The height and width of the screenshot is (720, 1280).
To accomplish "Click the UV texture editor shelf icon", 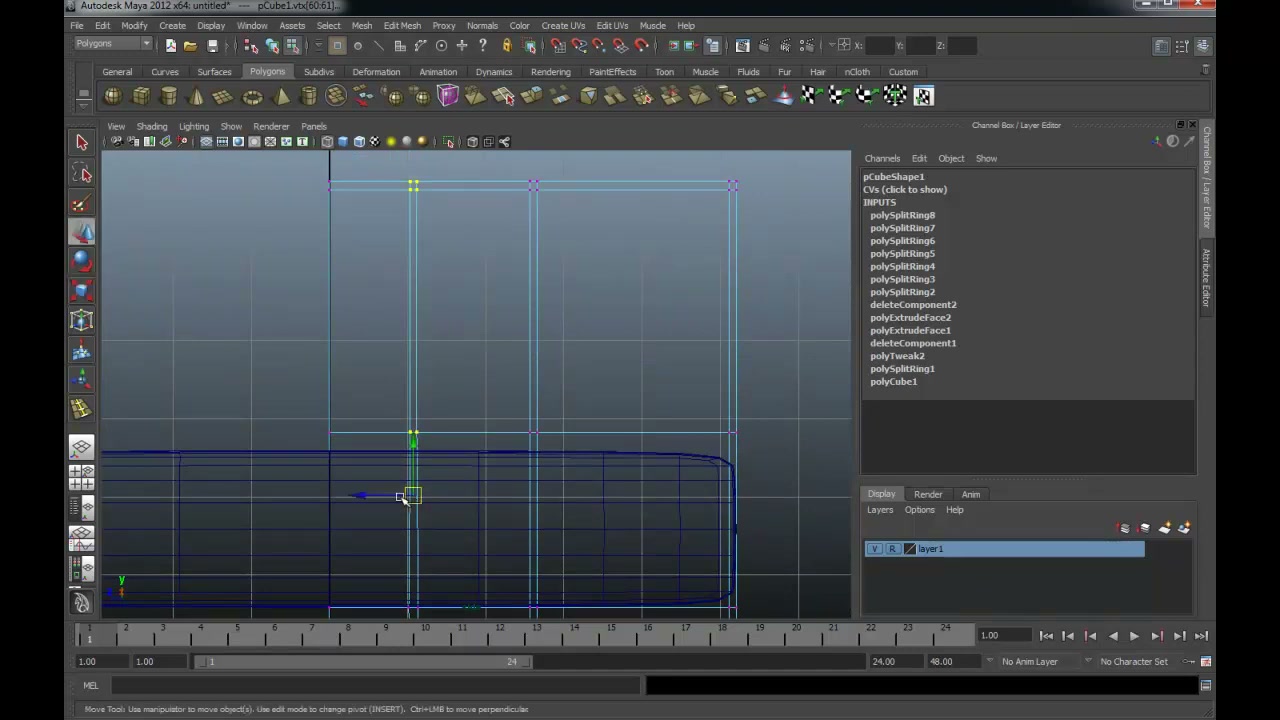I will point(923,96).
